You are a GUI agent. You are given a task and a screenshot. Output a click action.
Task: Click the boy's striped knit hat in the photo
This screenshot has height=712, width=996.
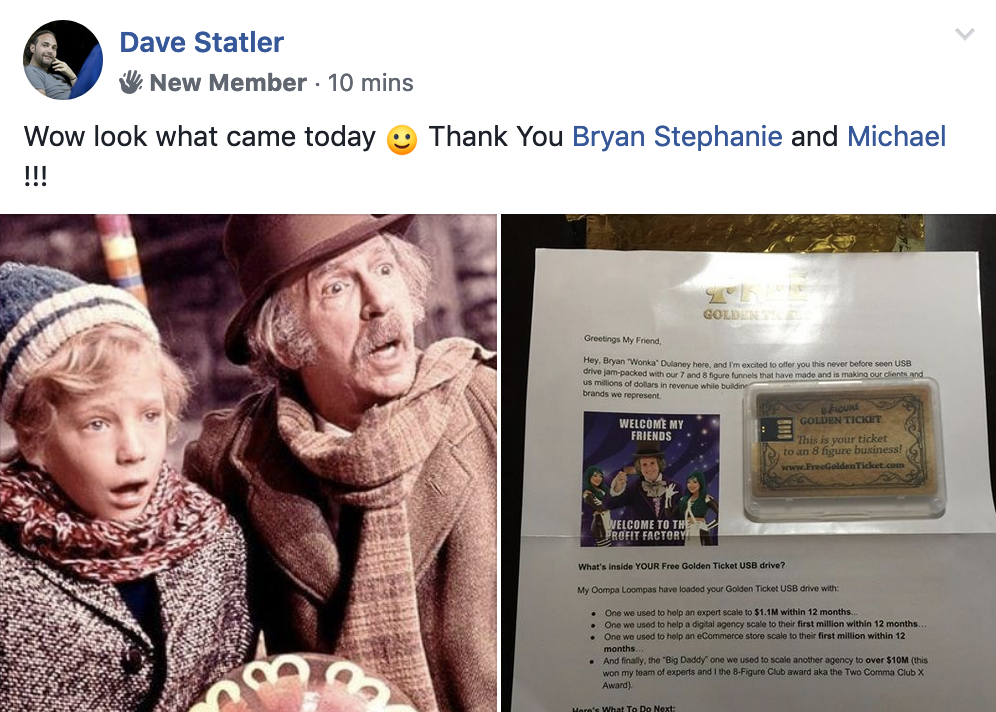tap(74, 328)
